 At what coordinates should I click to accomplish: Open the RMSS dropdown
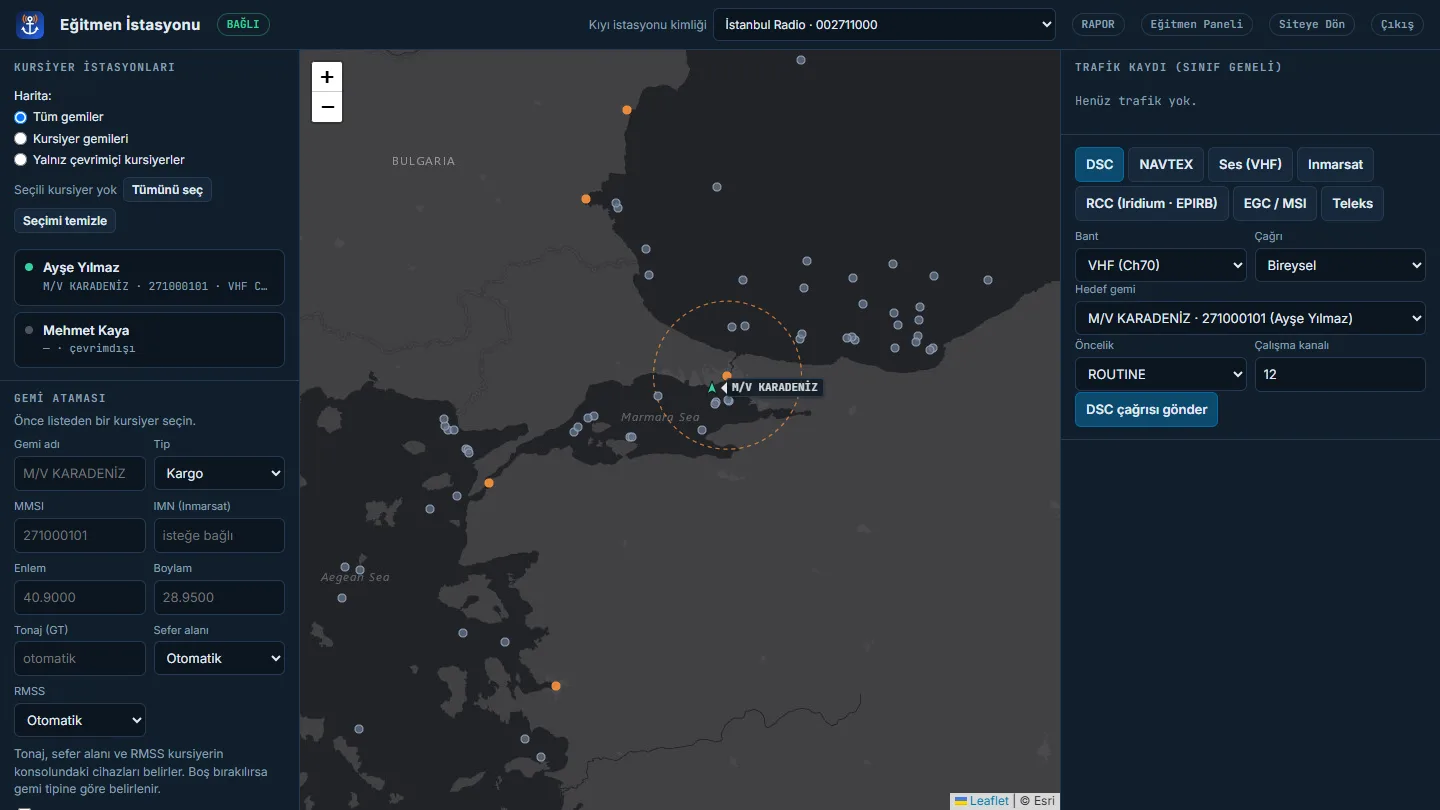80,720
